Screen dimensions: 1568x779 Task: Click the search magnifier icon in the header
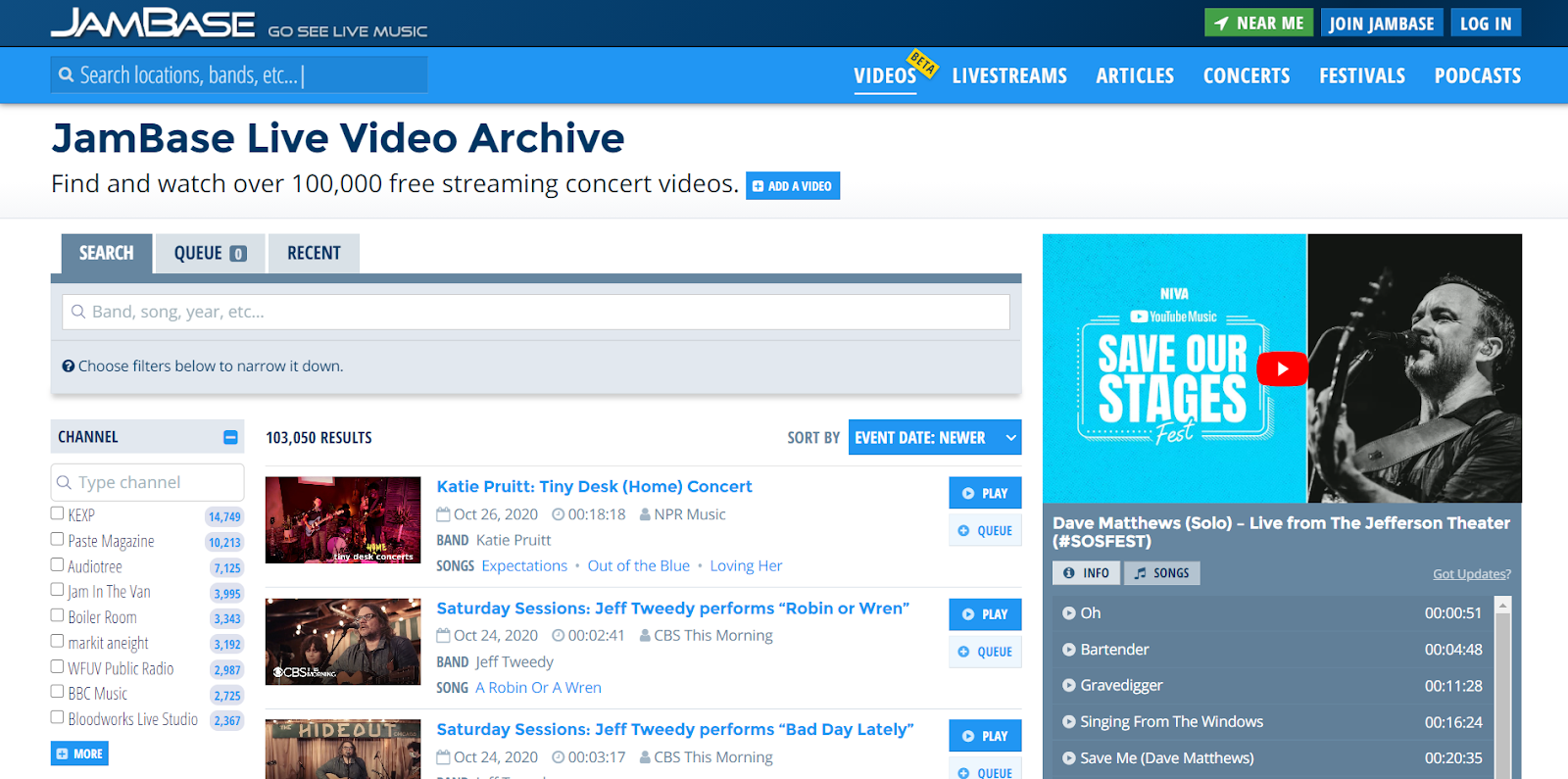[67, 74]
